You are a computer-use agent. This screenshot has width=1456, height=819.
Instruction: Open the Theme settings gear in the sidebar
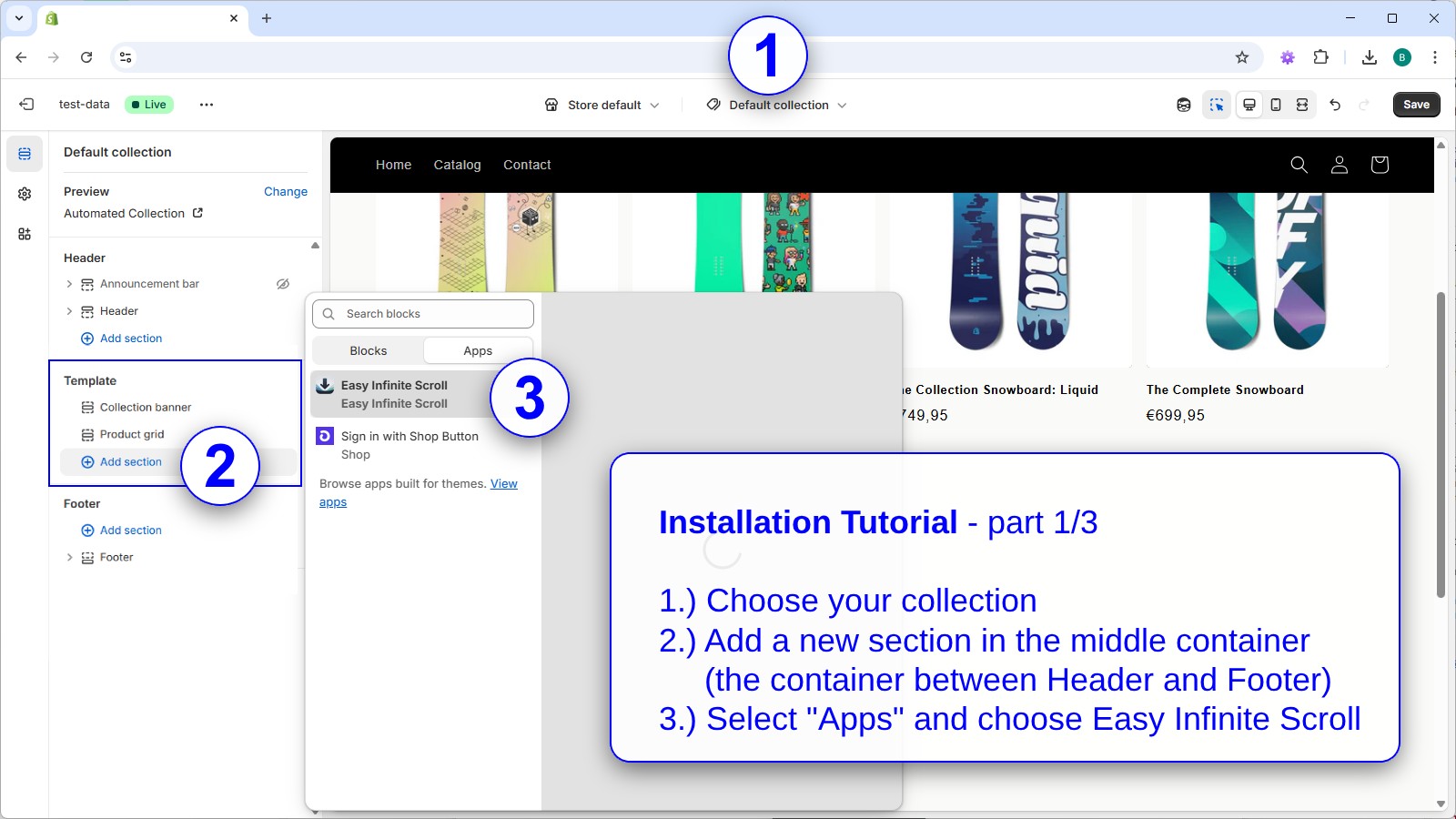coord(25,194)
